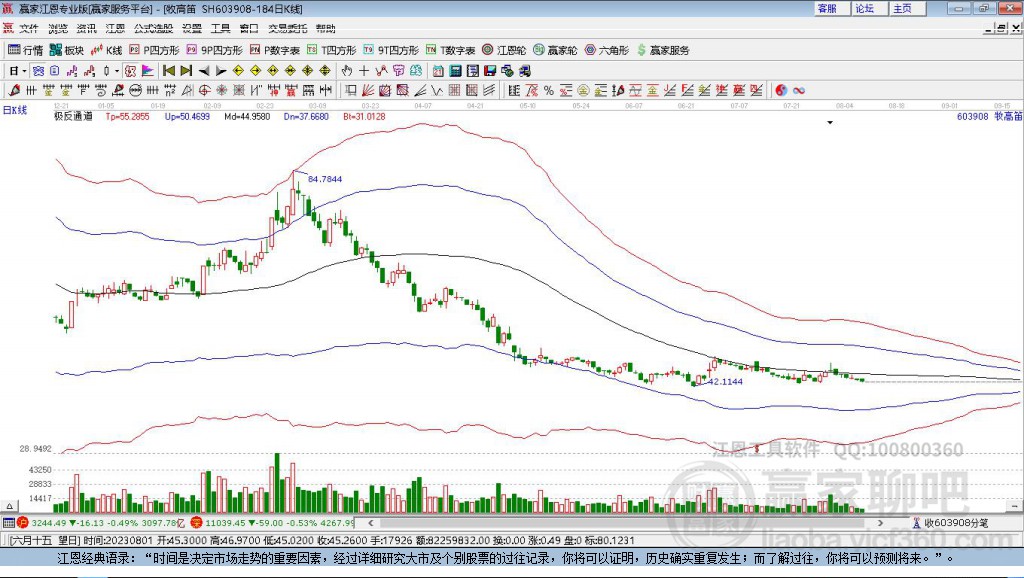Screen dimensions: 1024x578
Task: Open the calculator icon
Action: [x=455, y=71]
